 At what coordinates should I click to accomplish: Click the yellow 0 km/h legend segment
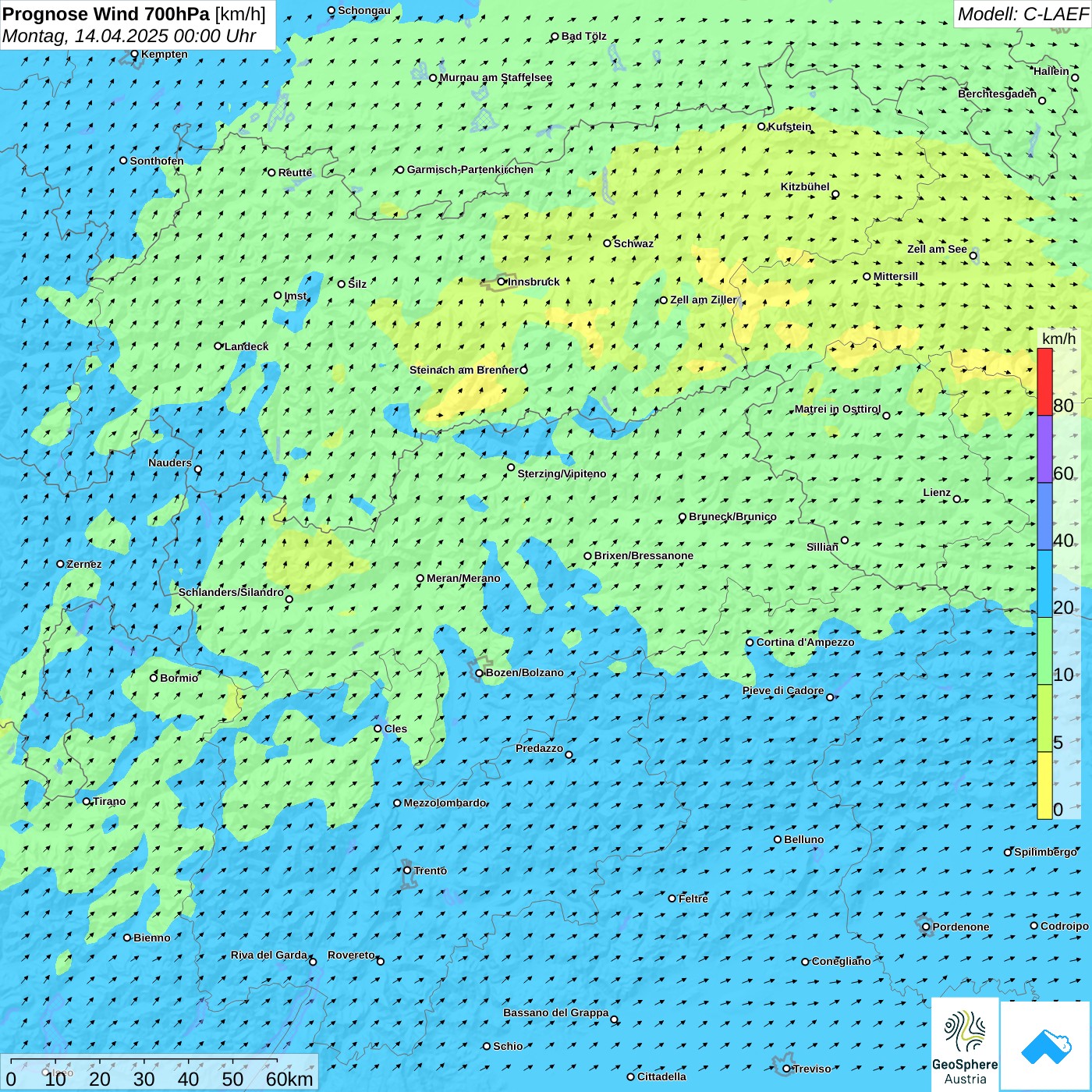[x=1044, y=785]
